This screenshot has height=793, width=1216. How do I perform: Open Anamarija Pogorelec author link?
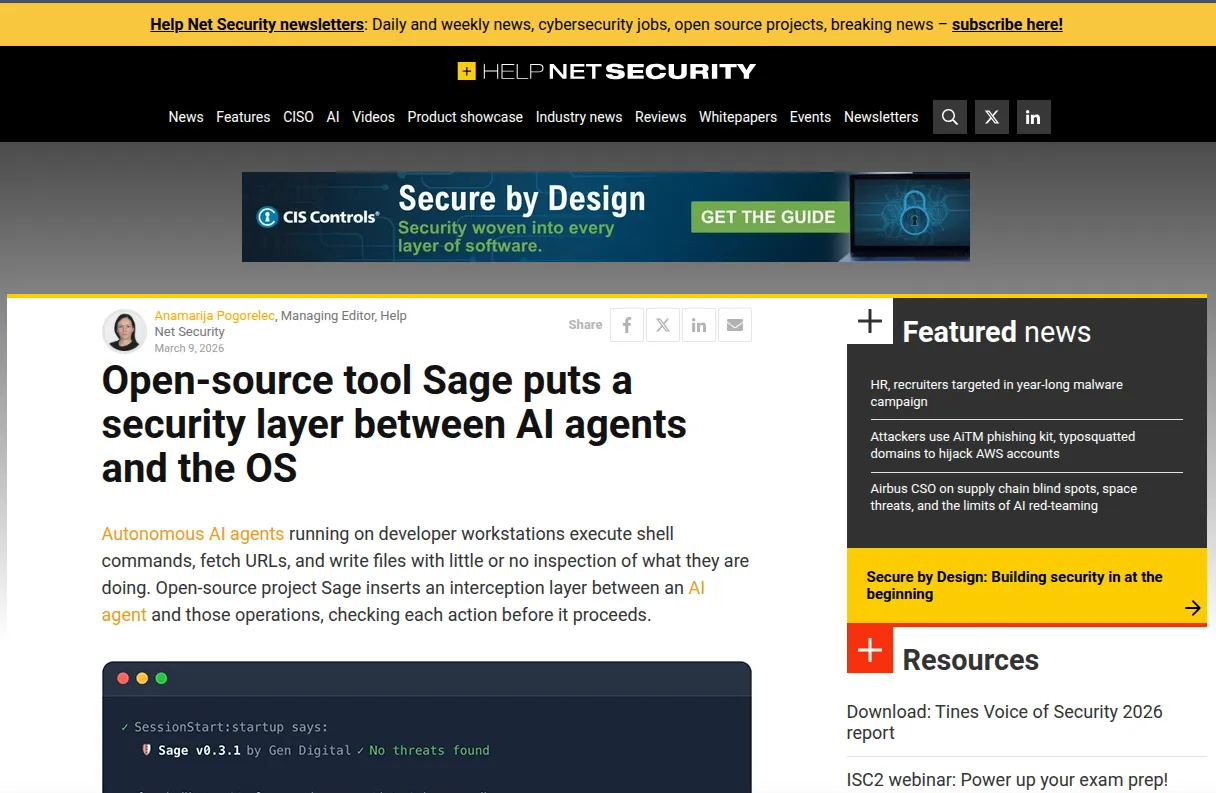click(x=215, y=315)
